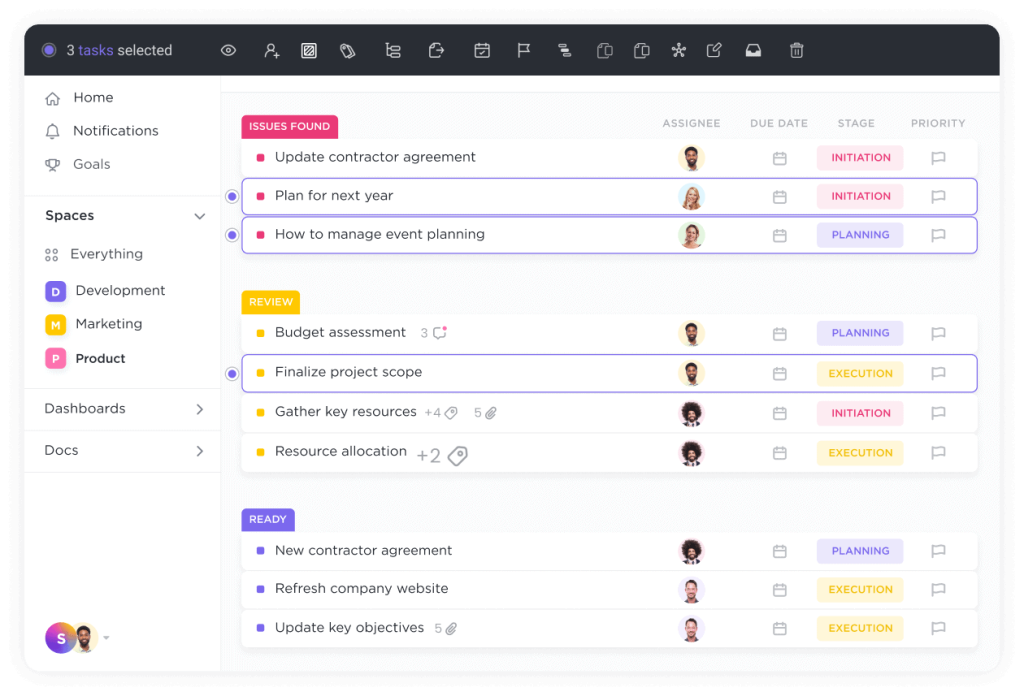This screenshot has width=1024, height=696.
Task: Deselect the 'Plan for next year' task radio
Action: 231,196
